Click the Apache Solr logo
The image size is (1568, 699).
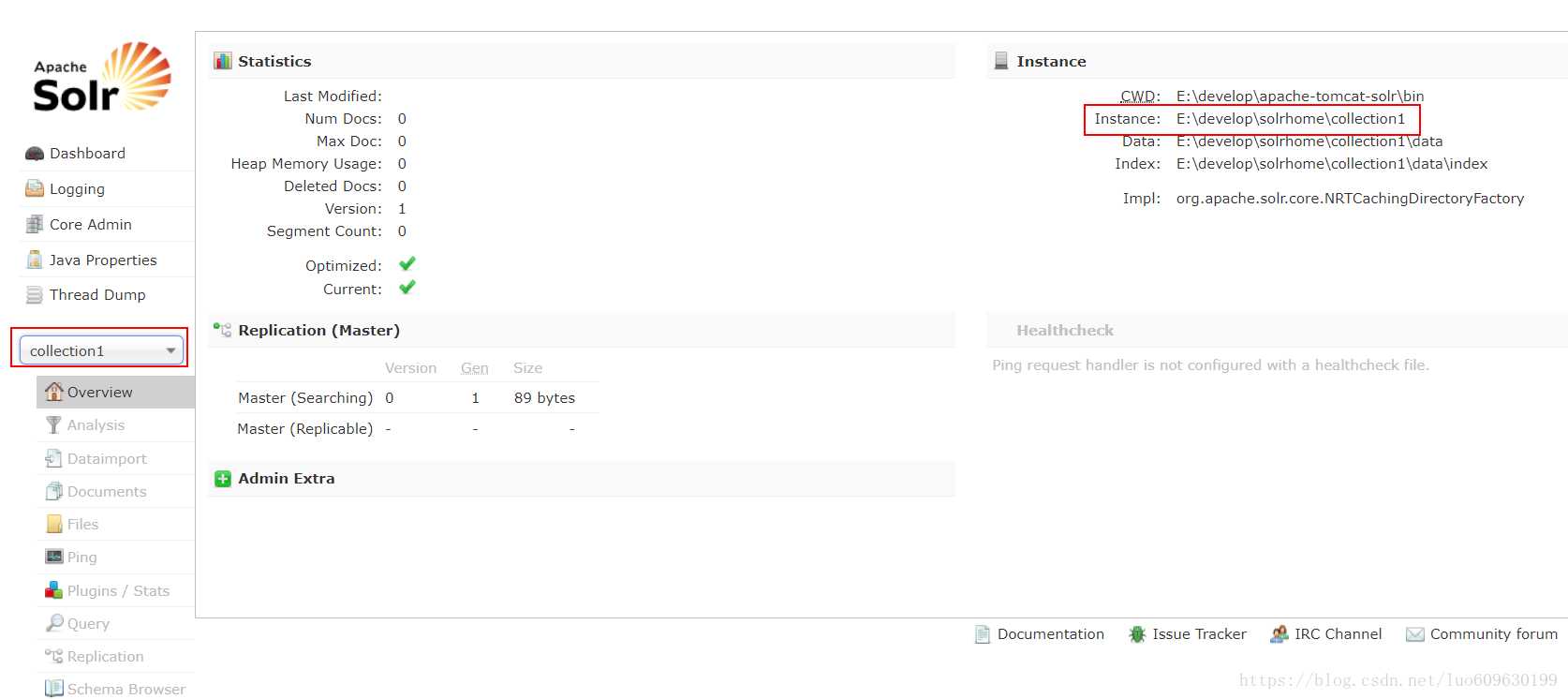102,78
